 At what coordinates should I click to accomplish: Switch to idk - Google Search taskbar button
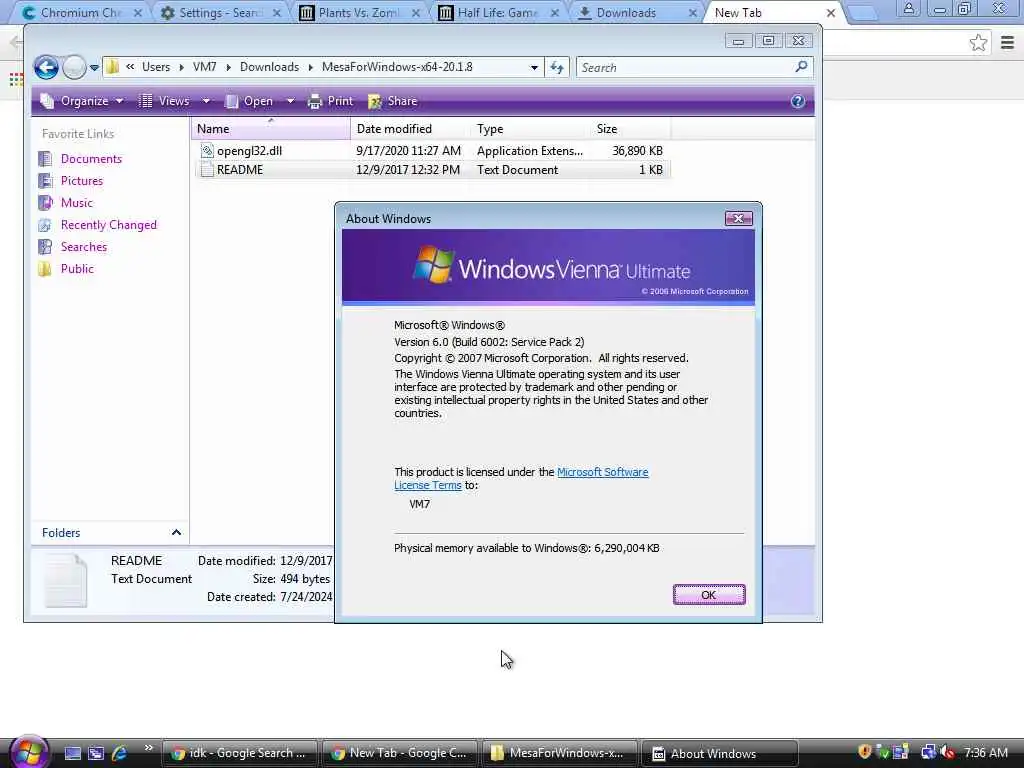pos(239,754)
